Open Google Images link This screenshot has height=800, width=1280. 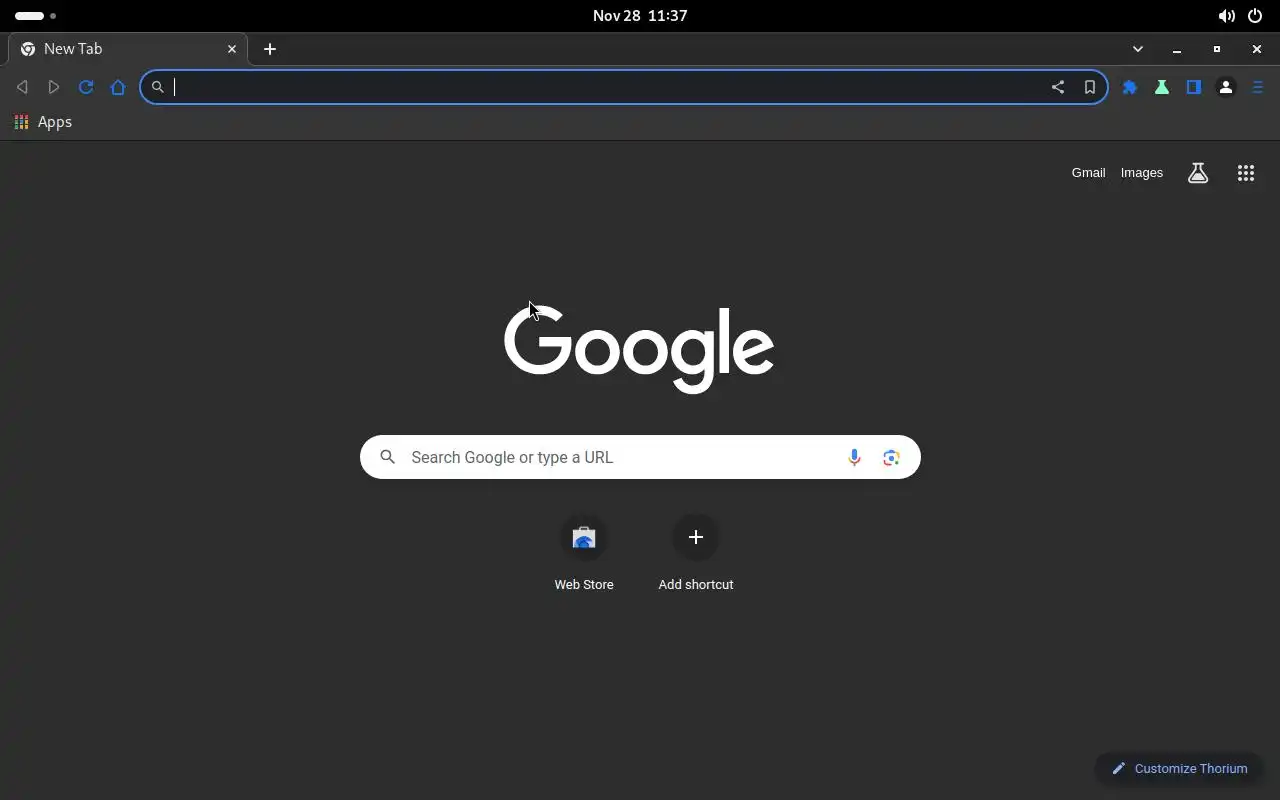(1141, 173)
